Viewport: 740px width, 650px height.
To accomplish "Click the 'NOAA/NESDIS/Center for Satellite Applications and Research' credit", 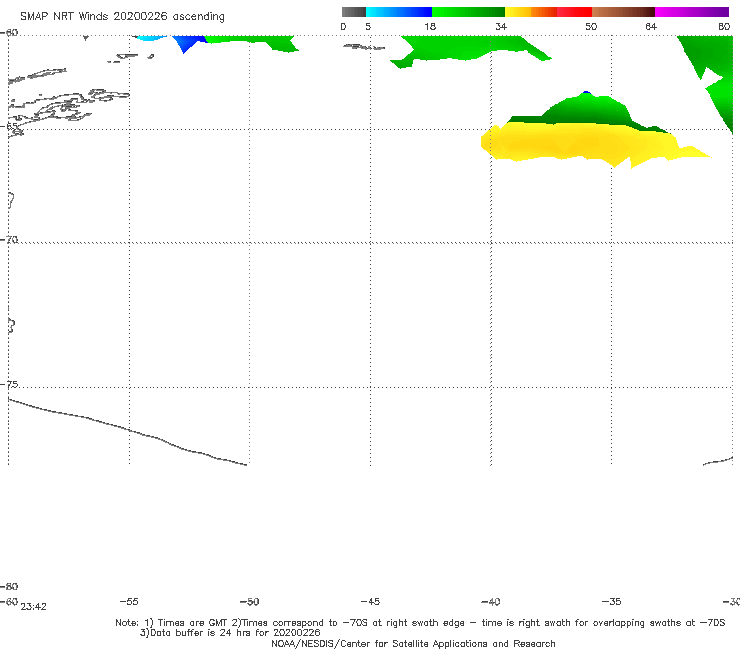I will [413, 643].
